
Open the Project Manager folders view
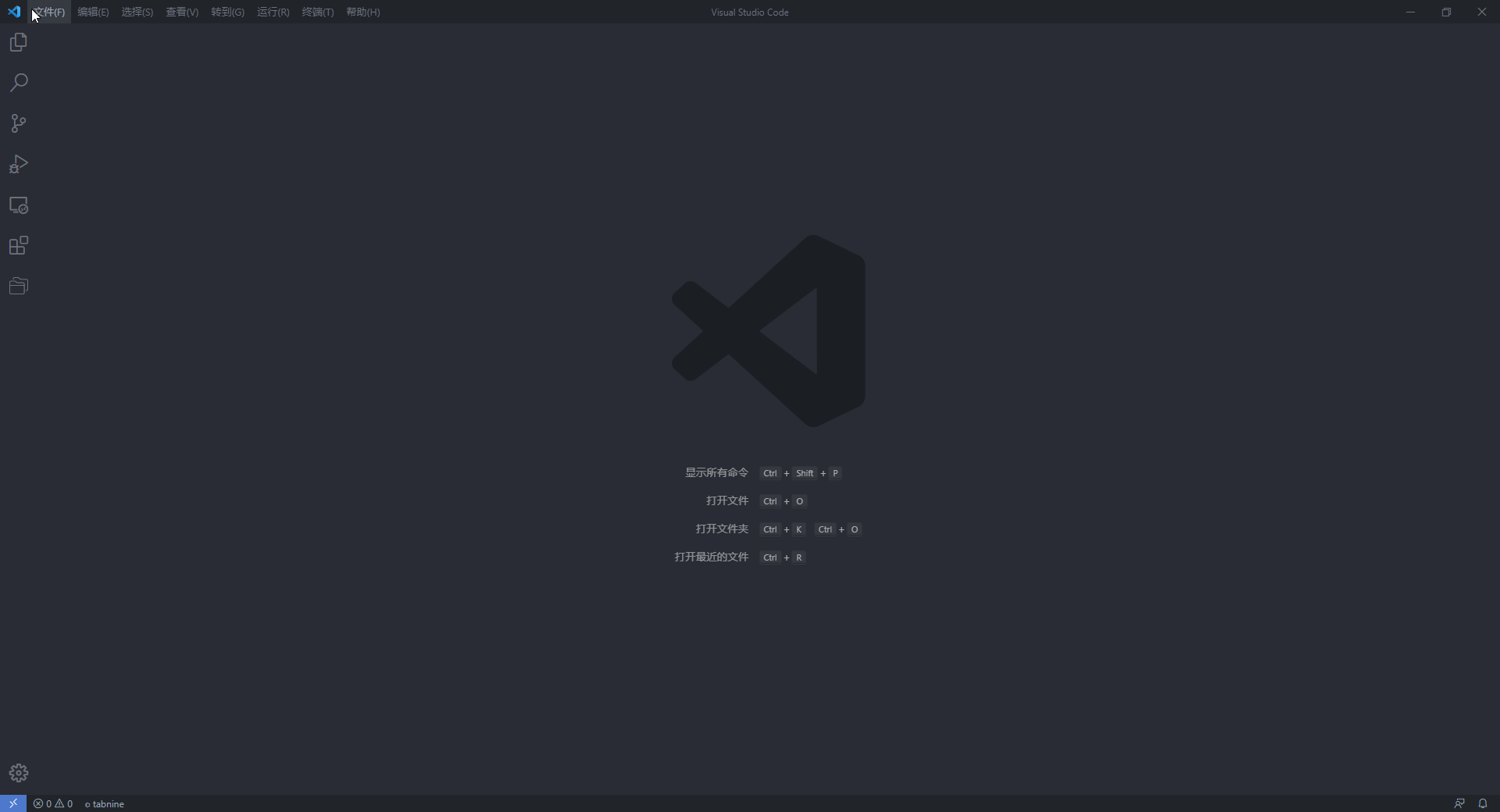[x=19, y=287]
